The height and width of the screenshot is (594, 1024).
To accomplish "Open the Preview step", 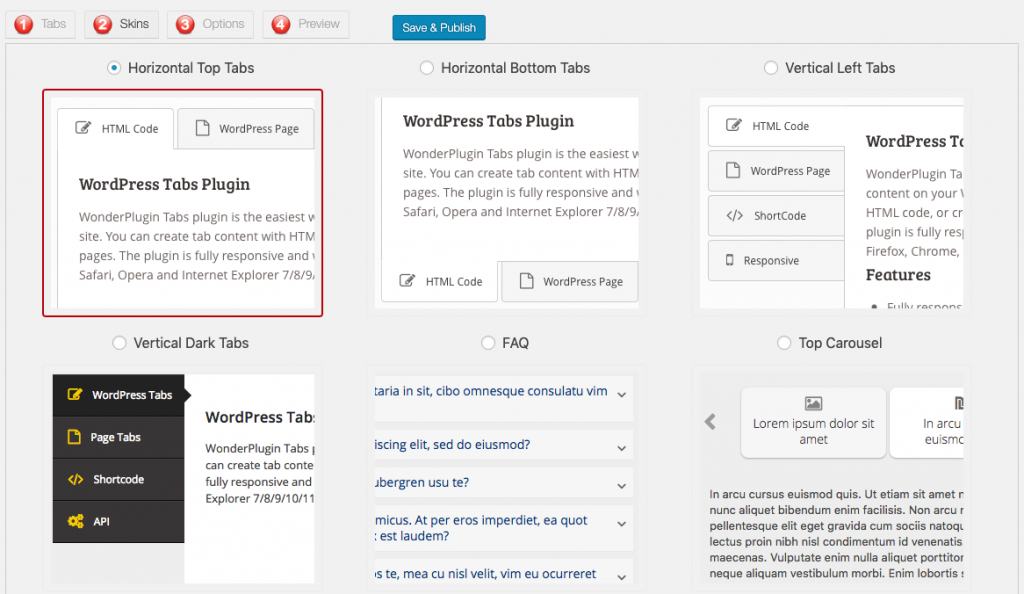I will pos(305,26).
